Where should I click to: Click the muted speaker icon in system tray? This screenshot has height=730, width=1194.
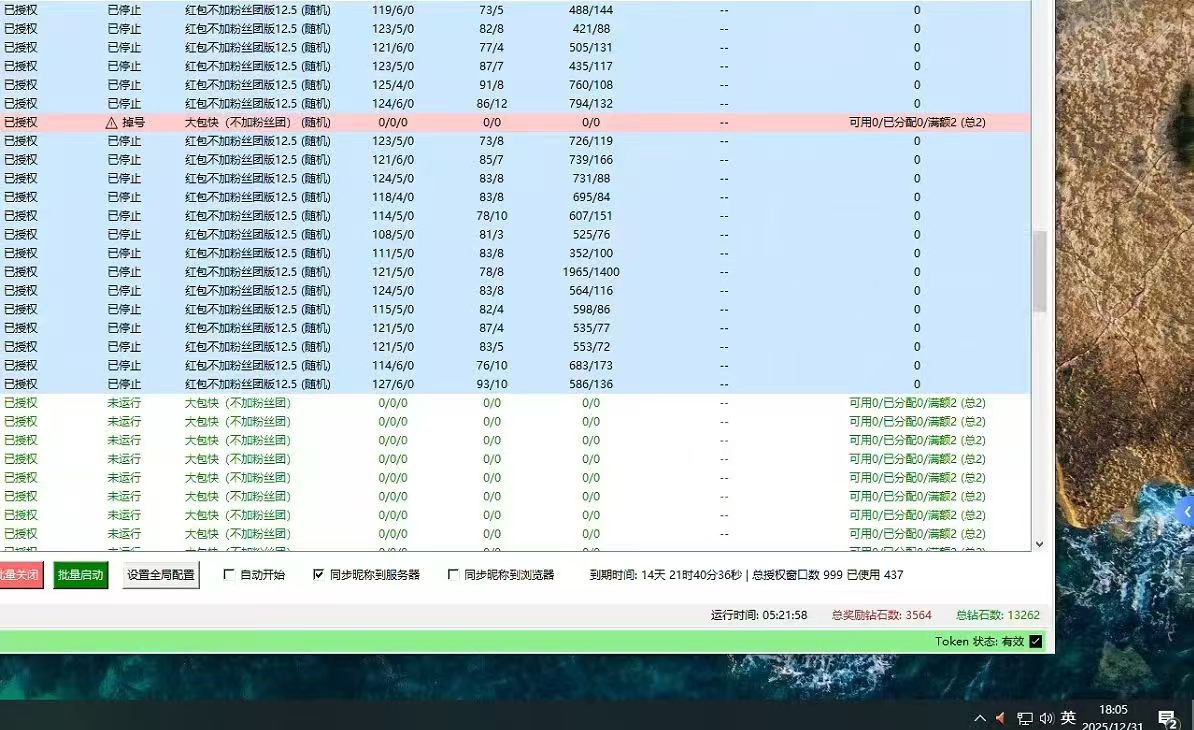coord(1001,717)
